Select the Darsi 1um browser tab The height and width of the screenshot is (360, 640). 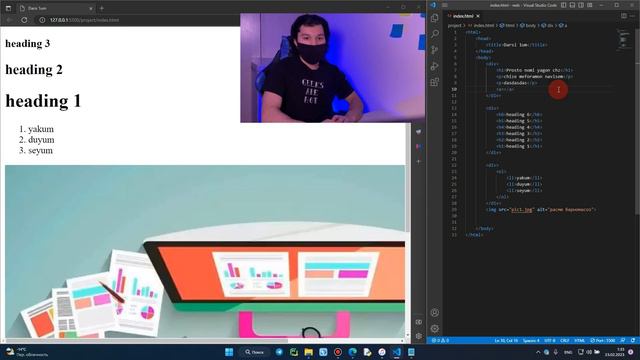click(55, 8)
